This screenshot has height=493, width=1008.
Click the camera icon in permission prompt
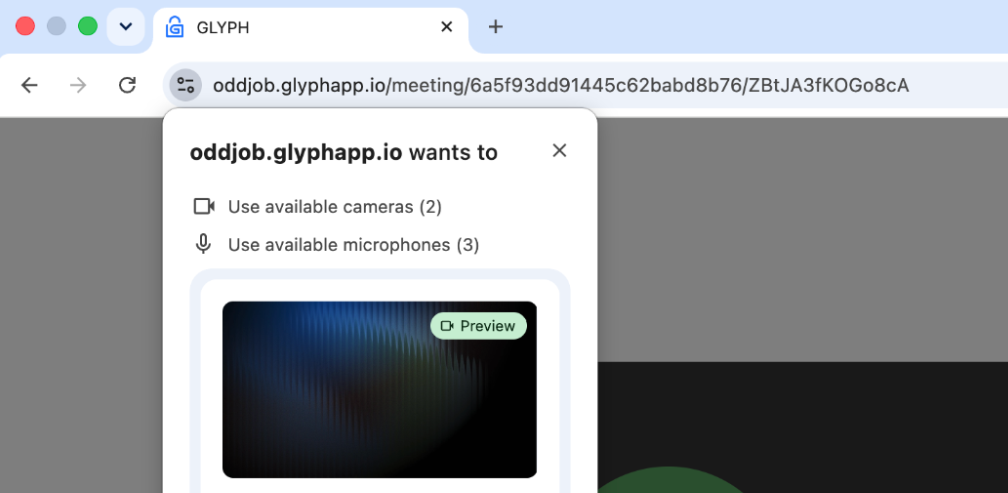[204, 206]
